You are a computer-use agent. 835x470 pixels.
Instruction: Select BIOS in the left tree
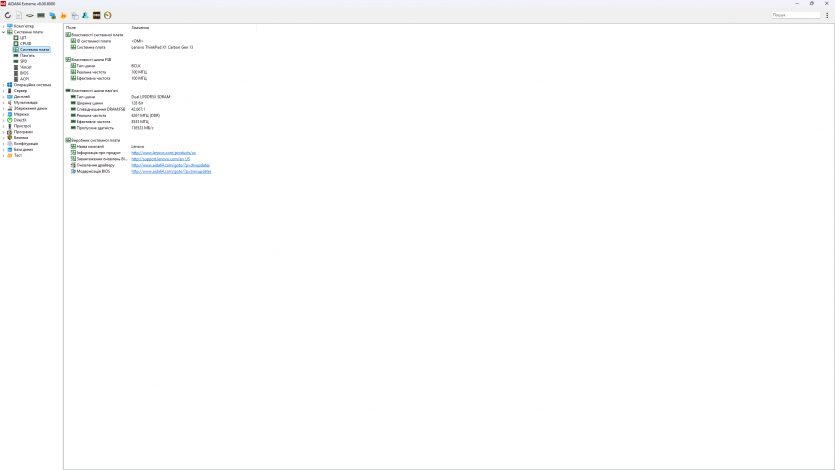click(24, 72)
